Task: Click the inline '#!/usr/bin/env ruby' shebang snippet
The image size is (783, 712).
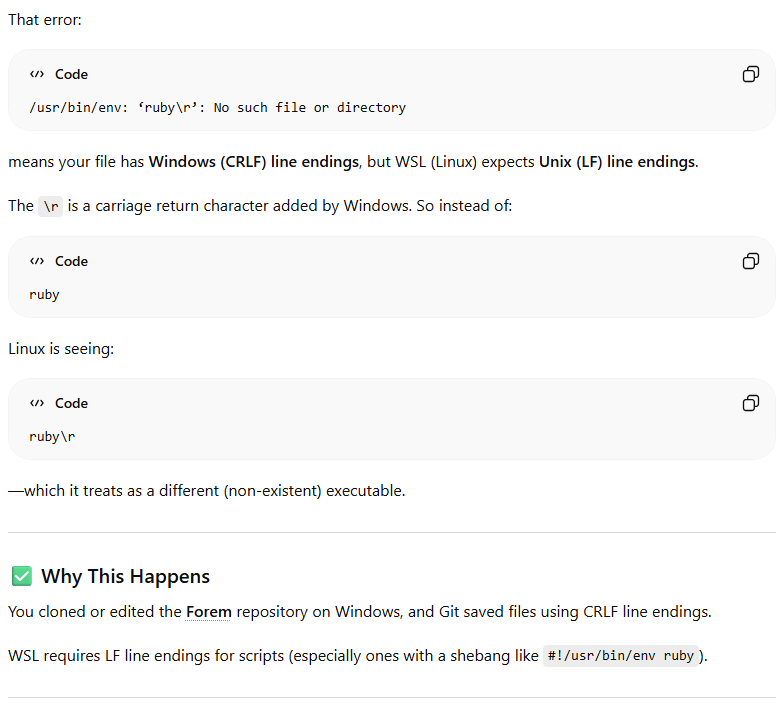Action: pyautogui.click(x=621, y=656)
